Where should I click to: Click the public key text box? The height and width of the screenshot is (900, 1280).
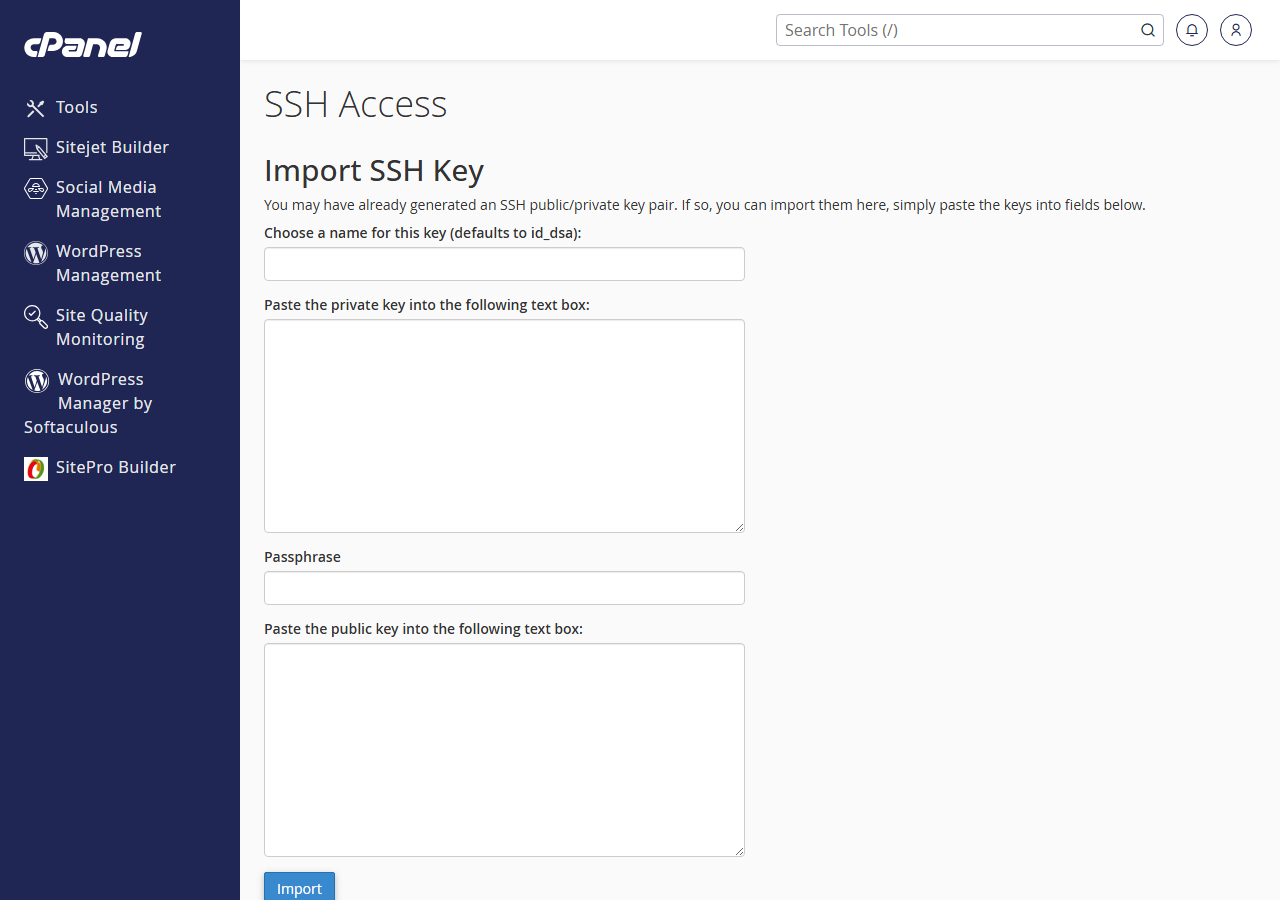click(504, 750)
